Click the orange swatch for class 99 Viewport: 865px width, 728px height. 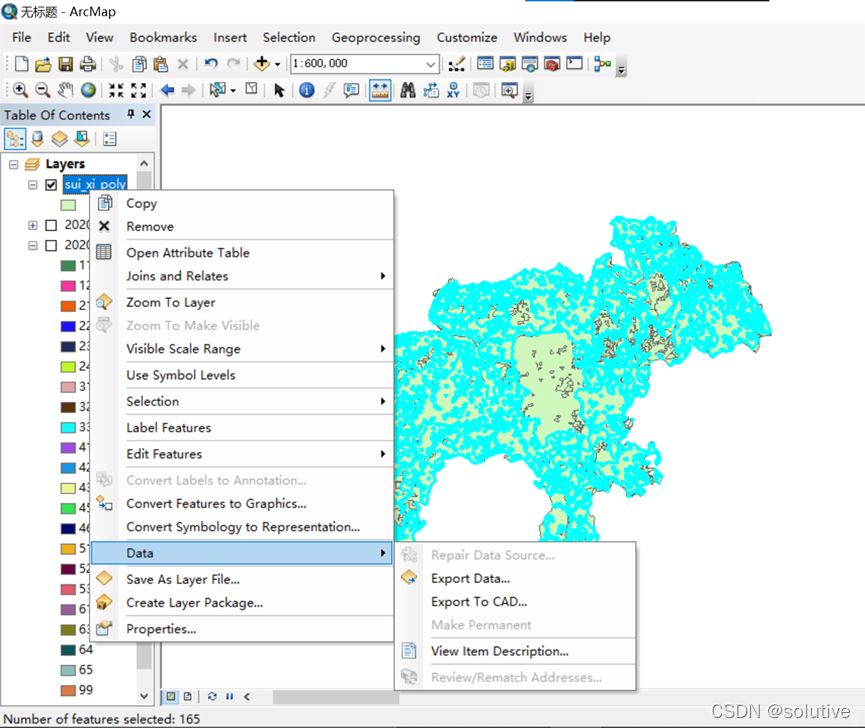point(68,690)
